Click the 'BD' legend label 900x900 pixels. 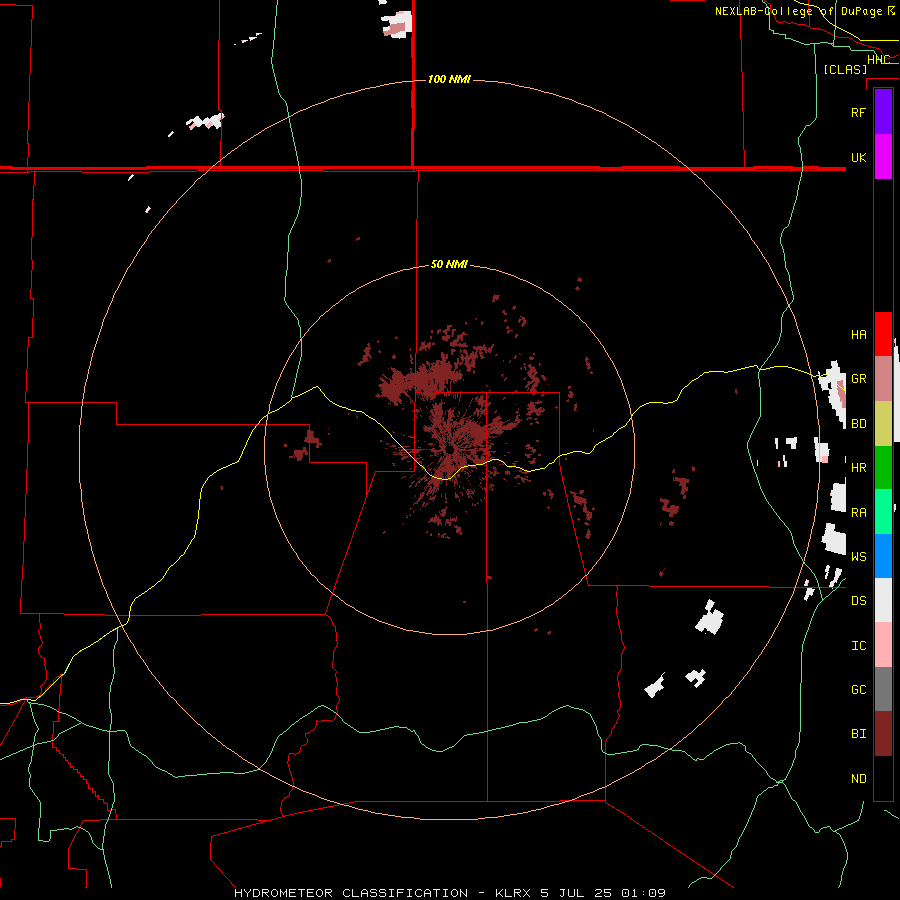coord(858,424)
